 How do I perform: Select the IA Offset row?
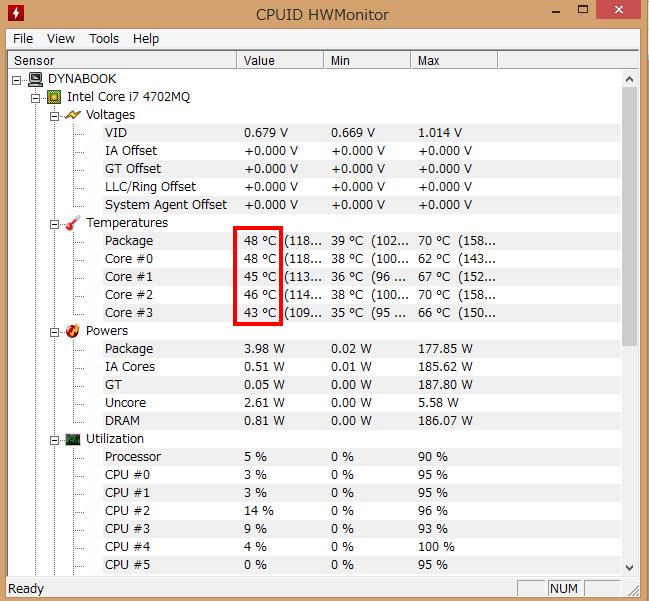pyautogui.click(x=362, y=151)
